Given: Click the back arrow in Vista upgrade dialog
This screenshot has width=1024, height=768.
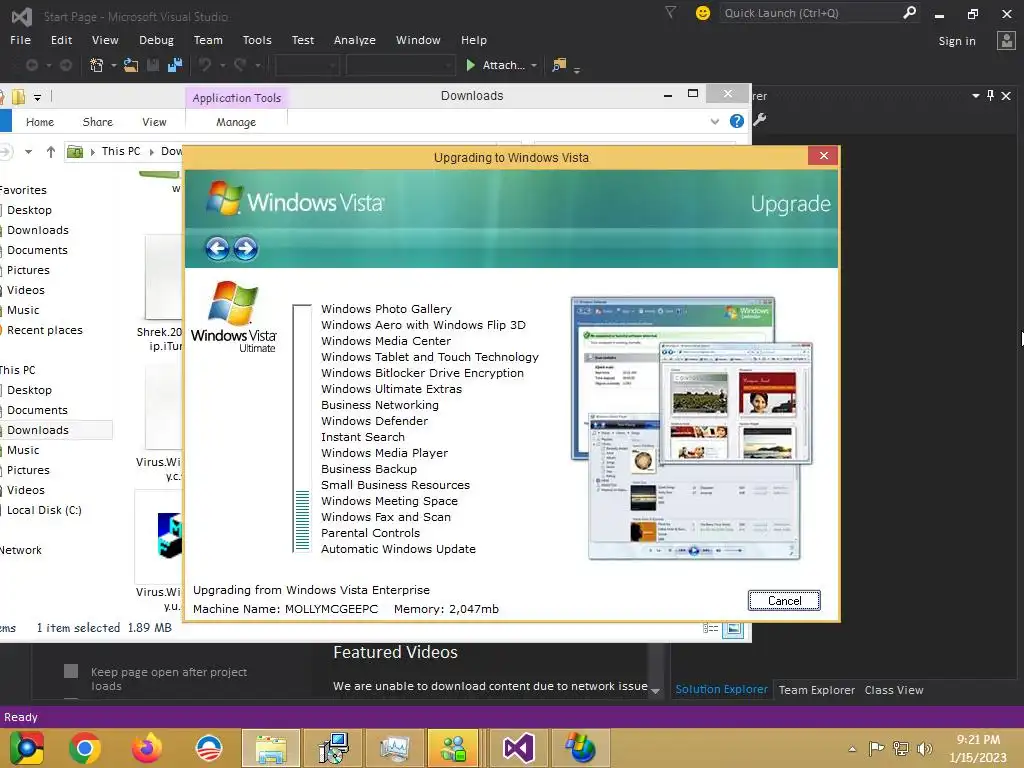Looking at the screenshot, I should click(217, 248).
